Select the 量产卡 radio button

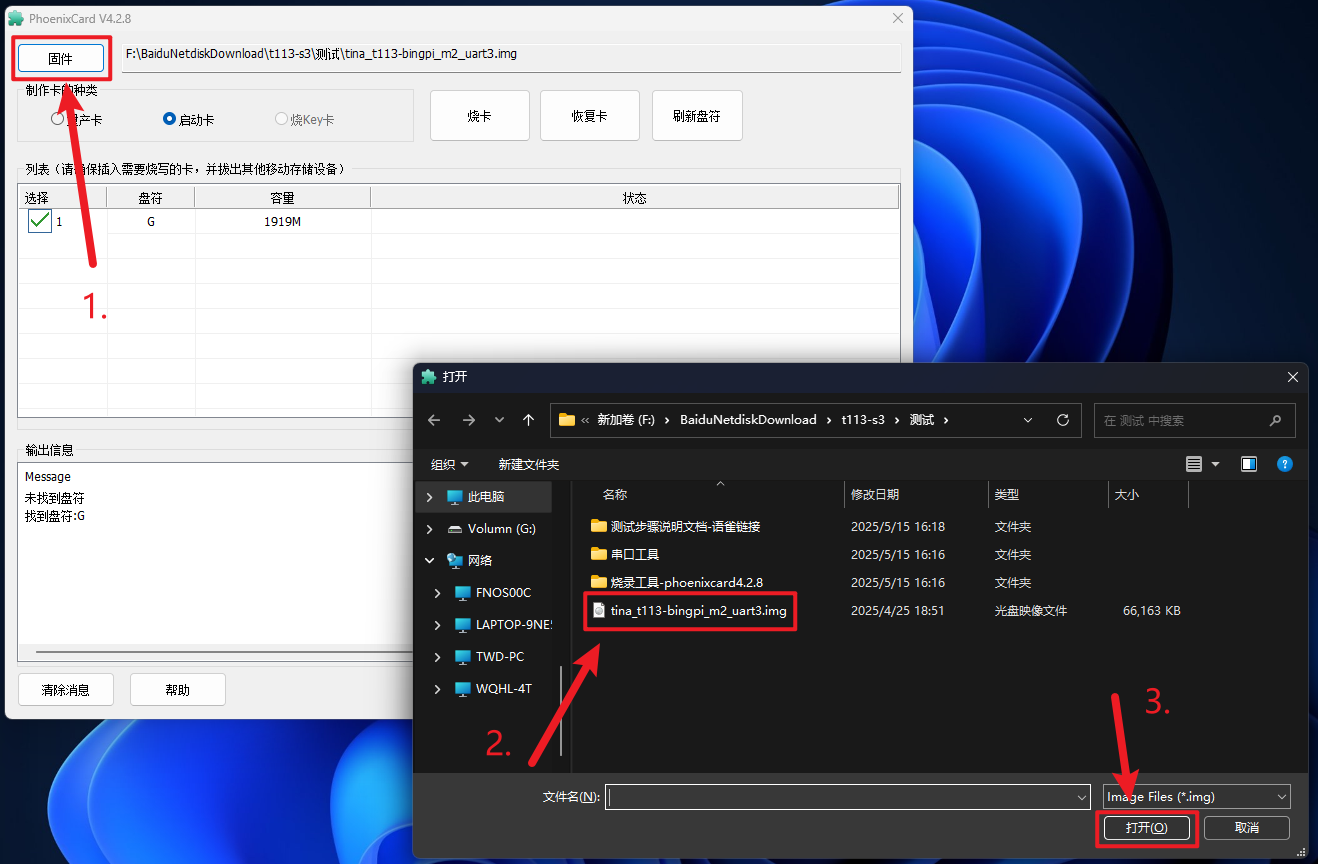tap(57, 119)
